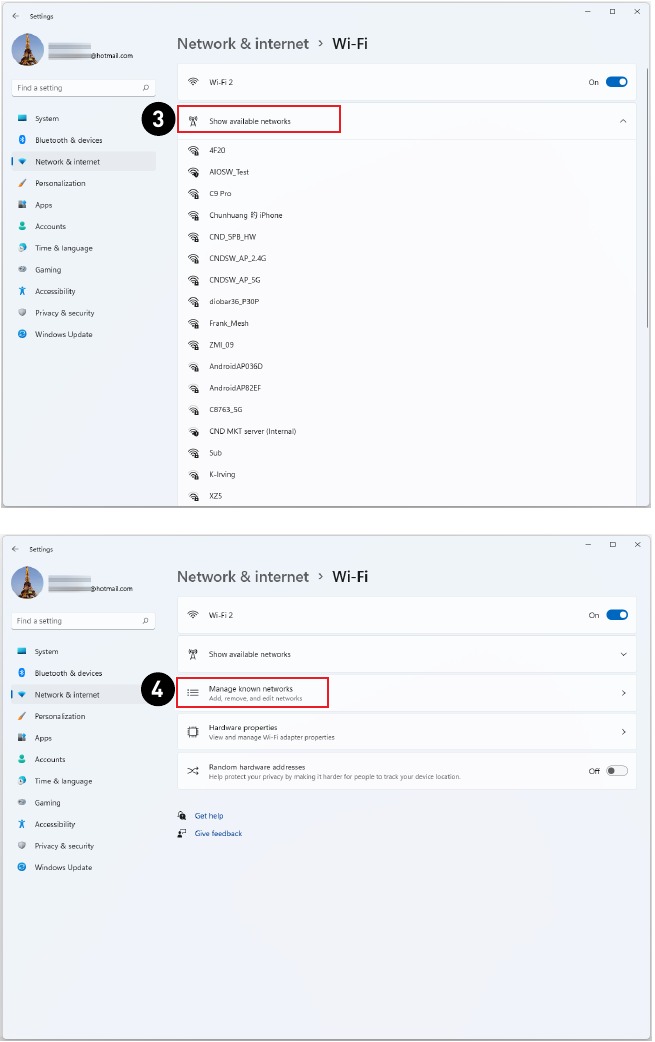
Task: Turn off the Wi-Fi 2 toggle in the upper window
Action: 616,82
